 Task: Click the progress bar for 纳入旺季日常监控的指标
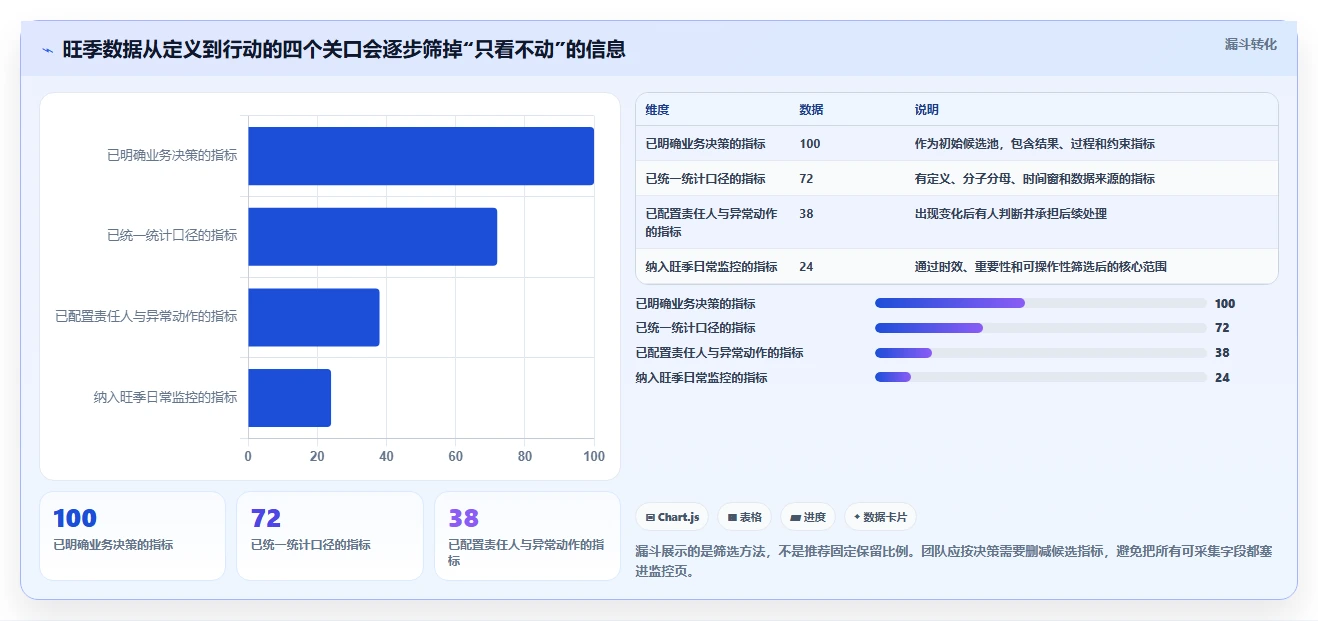1040,377
